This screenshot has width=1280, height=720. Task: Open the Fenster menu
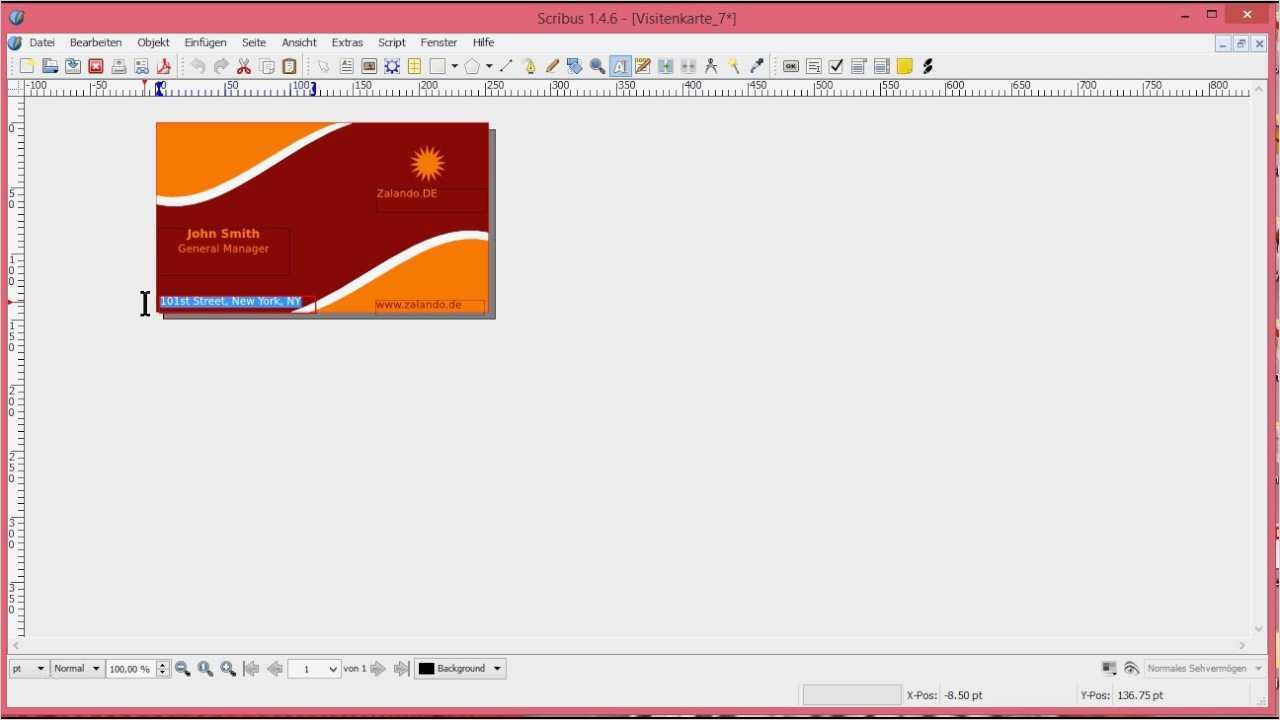(x=438, y=43)
